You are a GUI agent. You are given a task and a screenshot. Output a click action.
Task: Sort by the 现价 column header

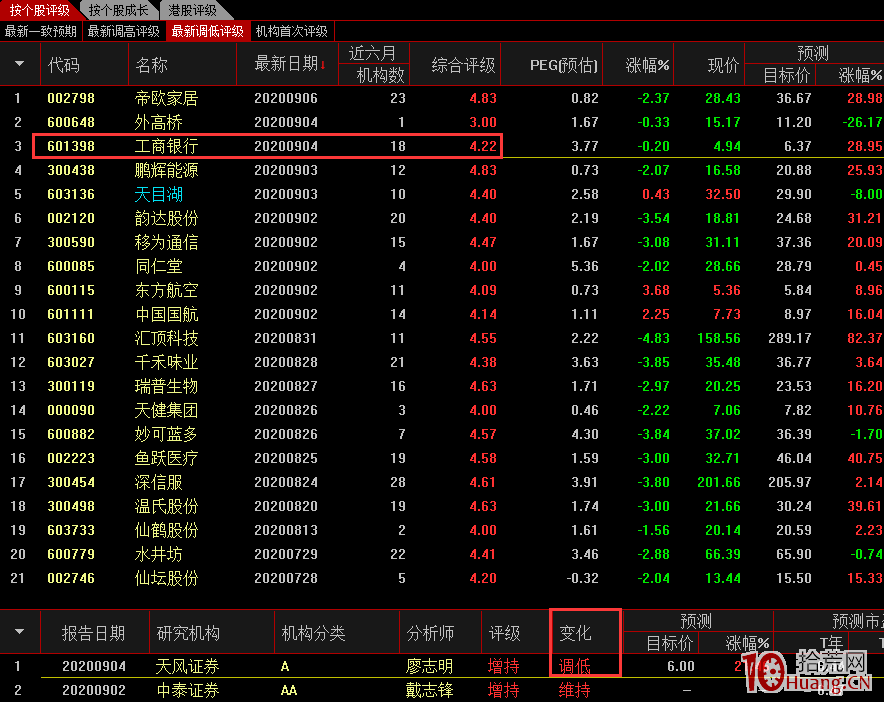click(x=723, y=65)
